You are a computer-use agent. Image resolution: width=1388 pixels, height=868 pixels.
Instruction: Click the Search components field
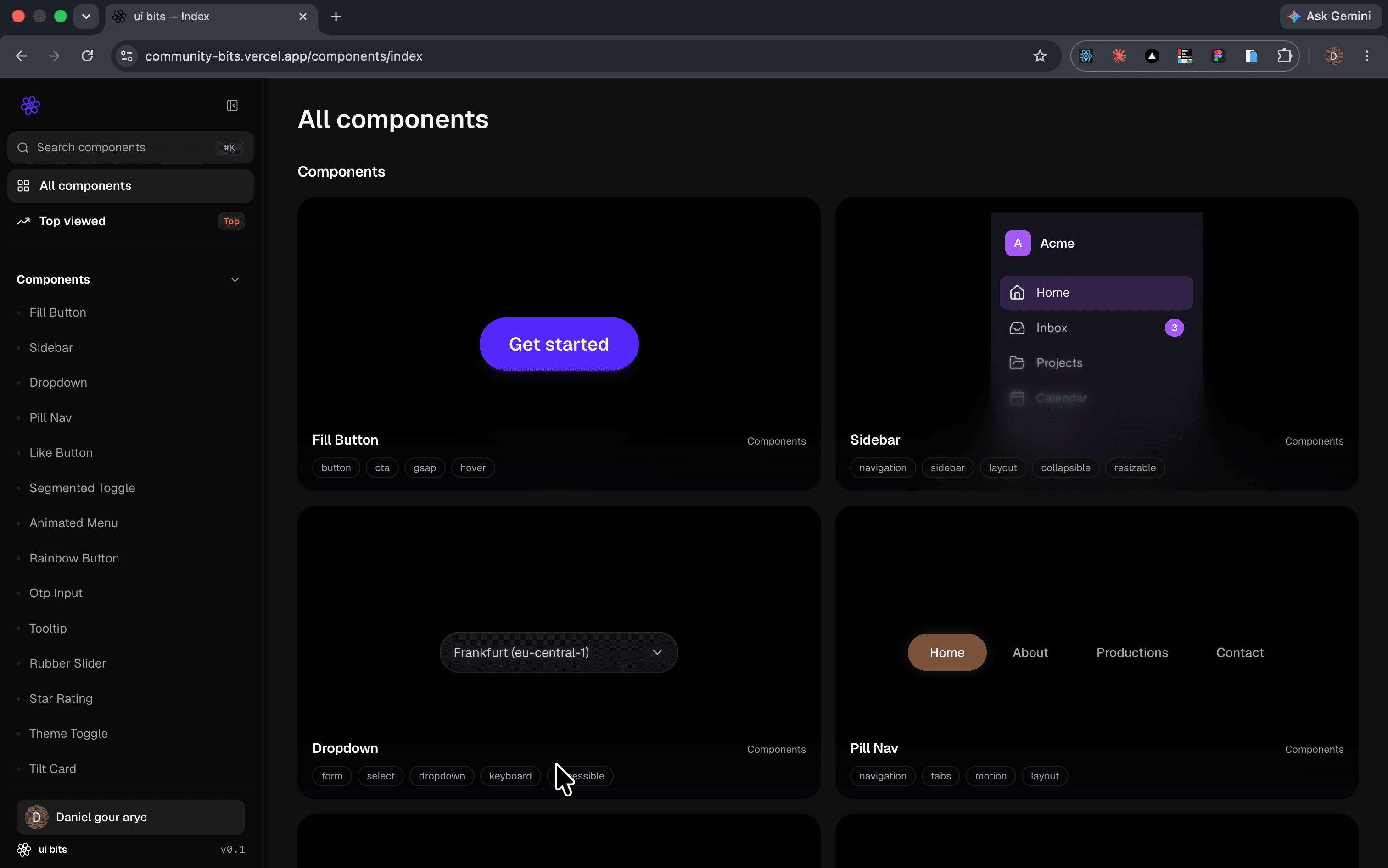[x=130, y=148]
